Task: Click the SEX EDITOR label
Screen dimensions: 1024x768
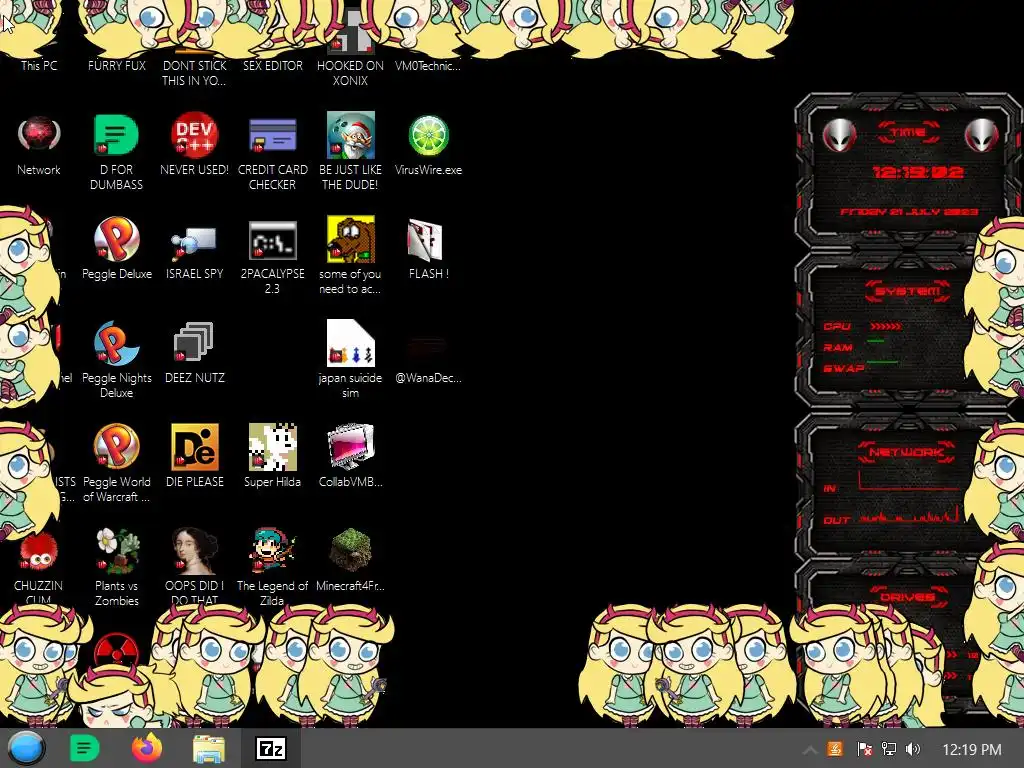Action: 272,65
